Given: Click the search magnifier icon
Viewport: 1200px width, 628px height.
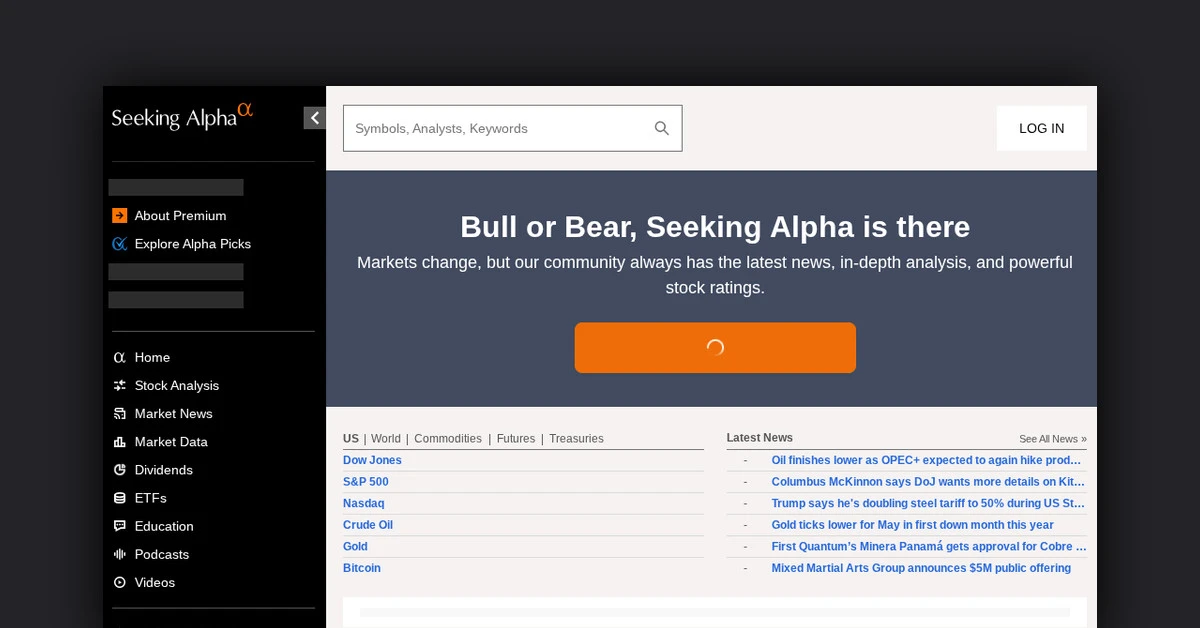Looking at the screenshot, I should point(661,128).
